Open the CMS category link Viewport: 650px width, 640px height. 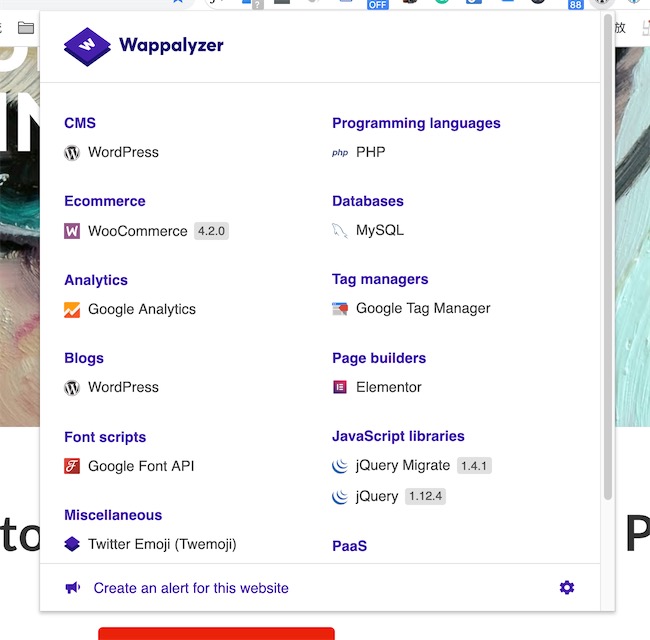(80, 123)
